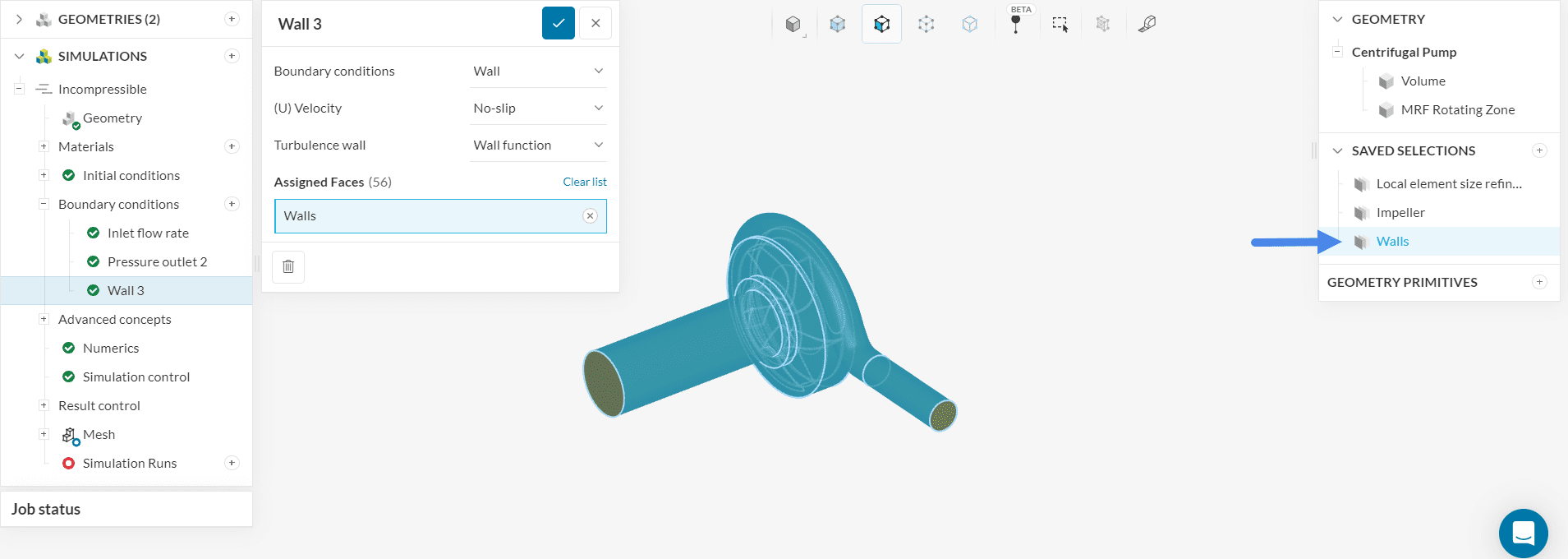Viewport: 1568px width, 559px height.
Task: Open the render mode cube menu
Action: [x=793, y=25]
